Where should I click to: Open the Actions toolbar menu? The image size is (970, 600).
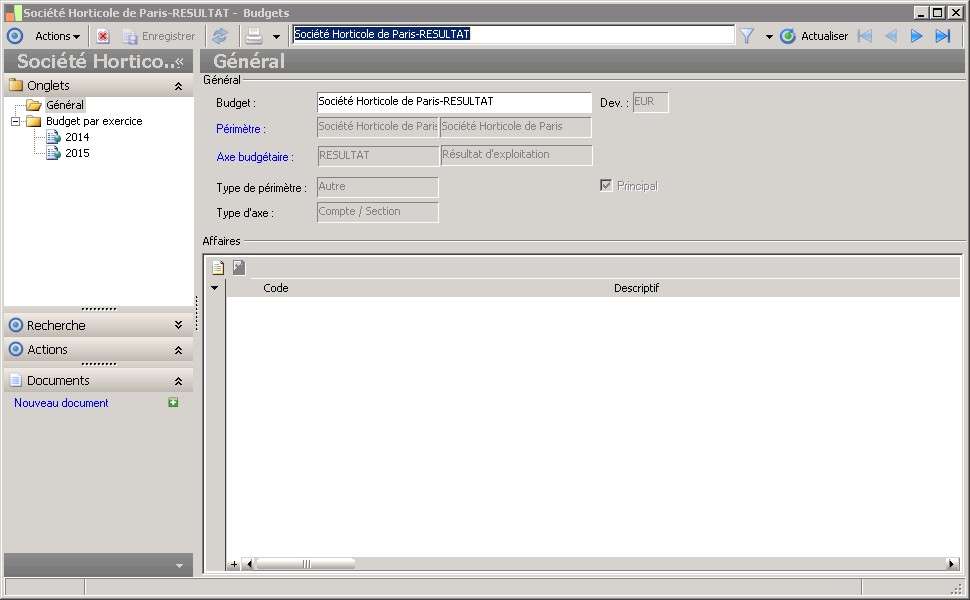coord(58,36)
